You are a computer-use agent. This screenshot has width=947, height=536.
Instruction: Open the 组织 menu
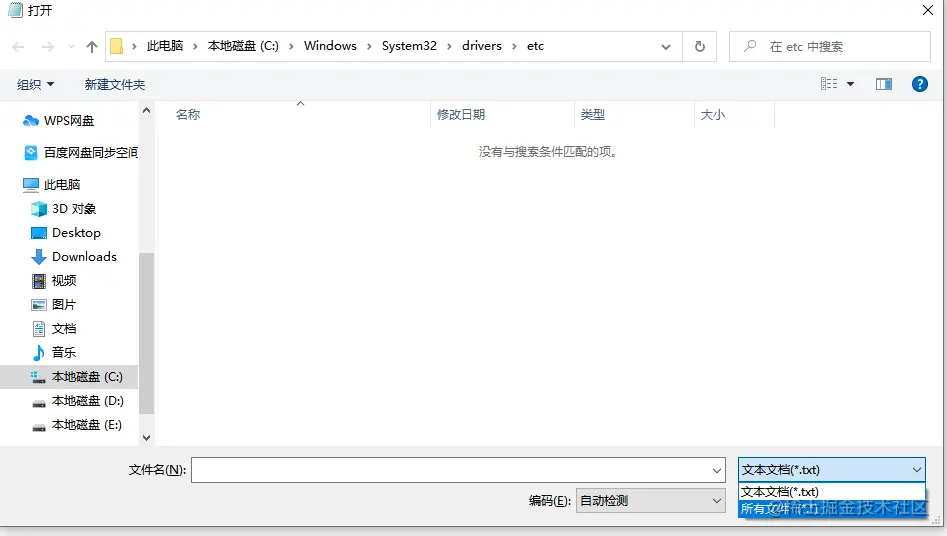(x=36, y=85)
